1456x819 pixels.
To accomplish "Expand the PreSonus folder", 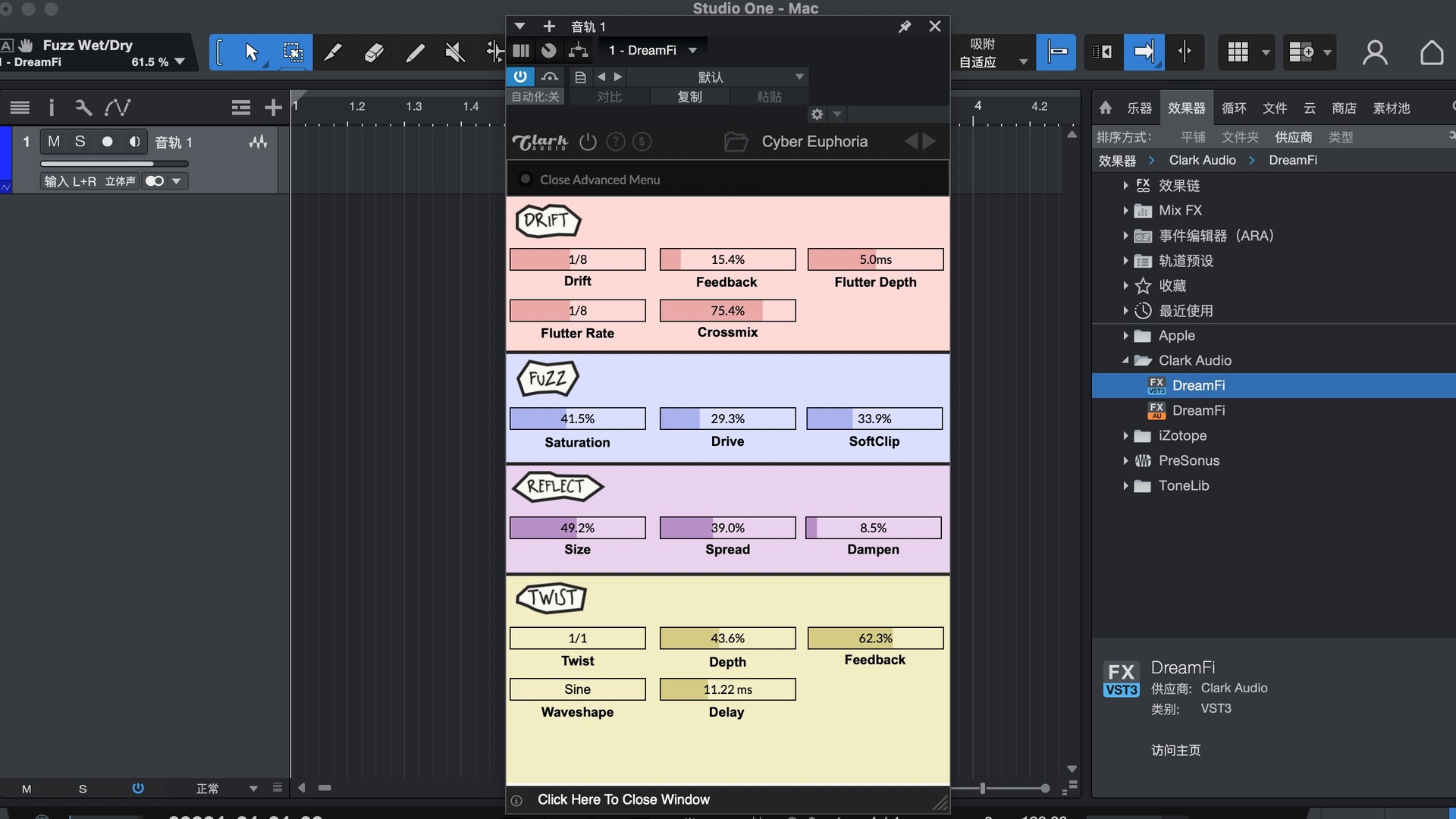I will pos(1125,461).
